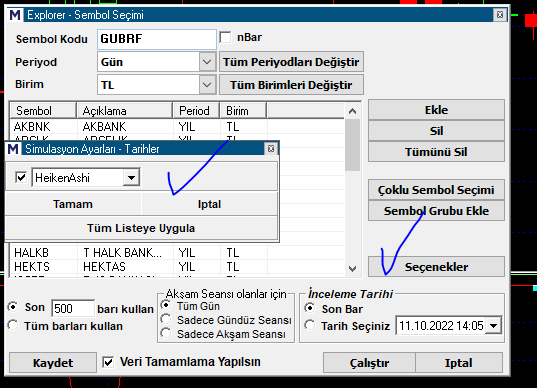Uncheck the HeikenAshi checkbox
The width and height of the screenshot is (537, 388).
point(21,177)
